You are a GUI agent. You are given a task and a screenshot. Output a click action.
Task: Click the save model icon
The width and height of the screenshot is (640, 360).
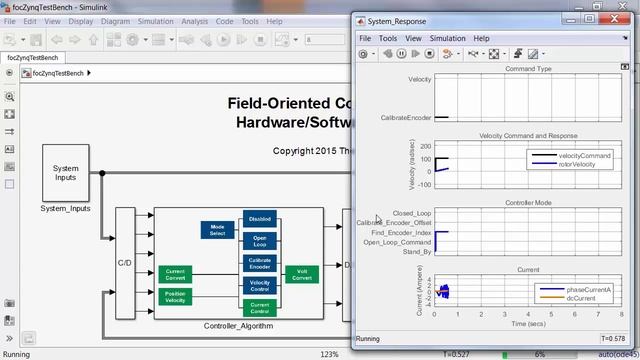(36, 40)
